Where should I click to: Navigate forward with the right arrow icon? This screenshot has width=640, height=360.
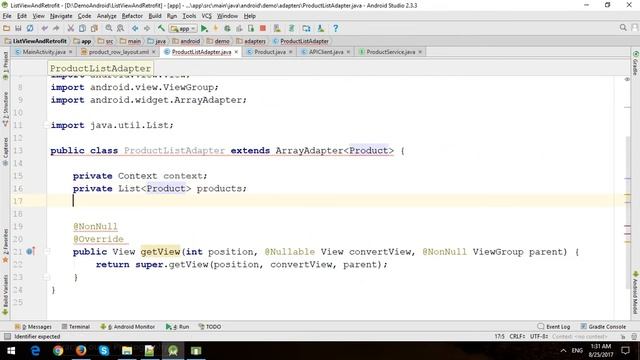point(147,28)
